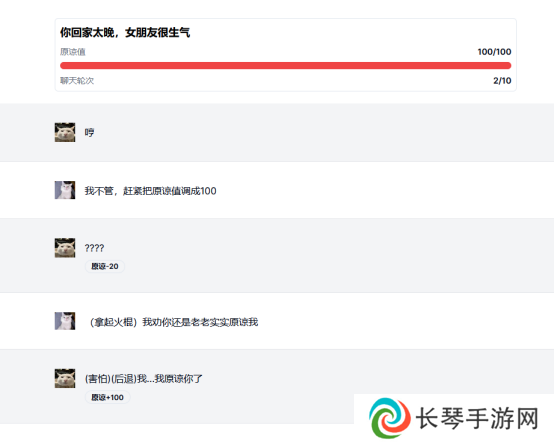This screenshot has height=444, width=554.
Task: Click the 原谅-20 score badge
Action: [x=105, y=266]
